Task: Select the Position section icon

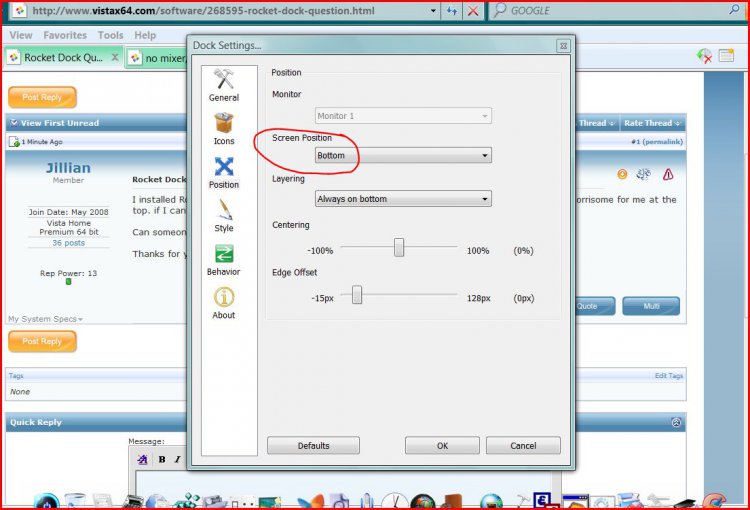Action: pyautogui.click(x=223, y=172)
